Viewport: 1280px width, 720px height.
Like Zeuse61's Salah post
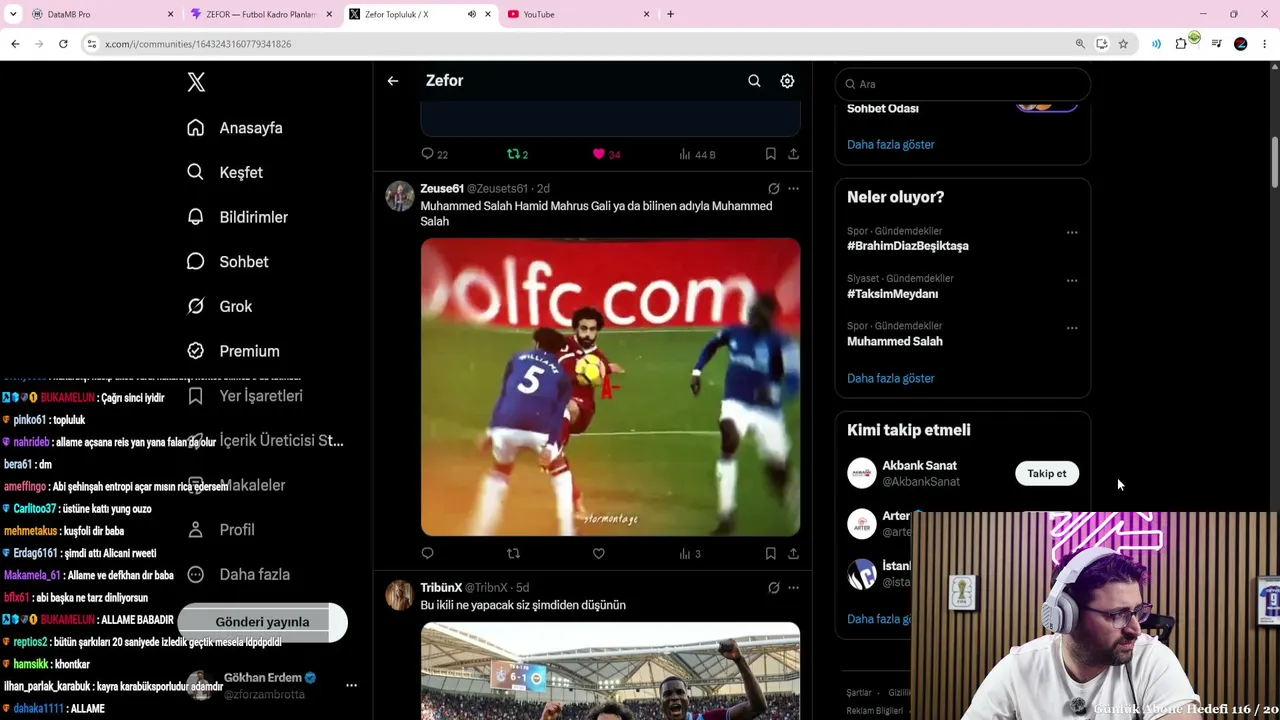[x=598, y=553]
